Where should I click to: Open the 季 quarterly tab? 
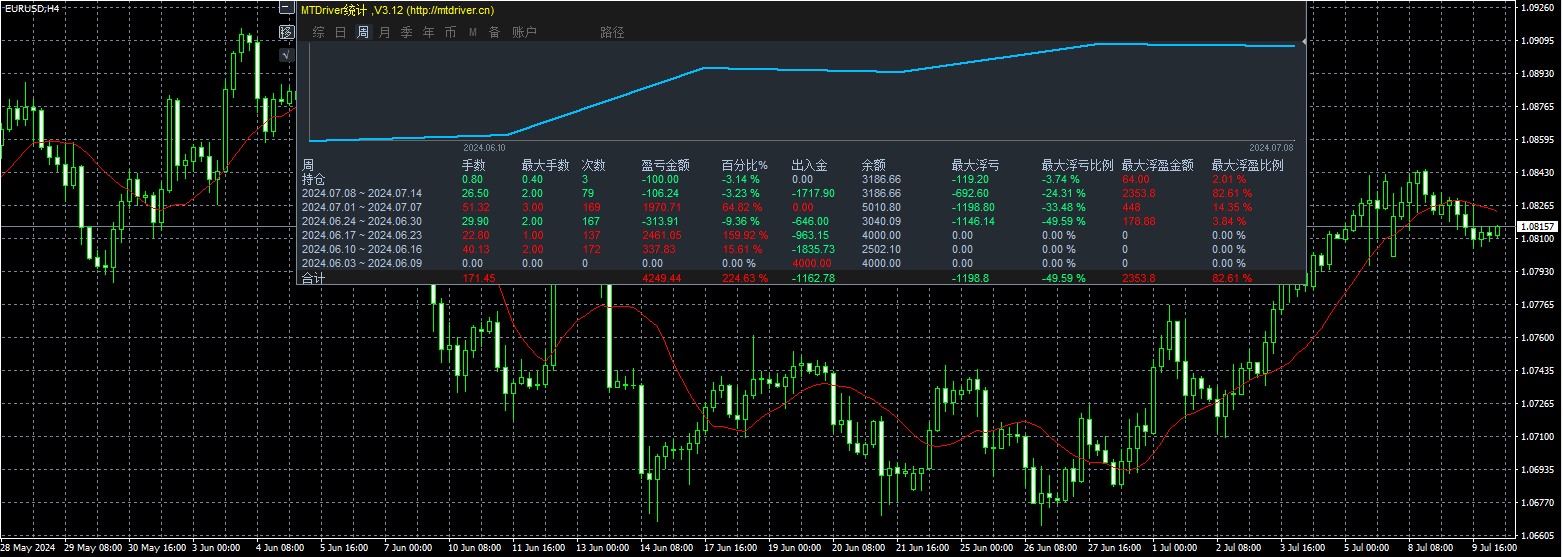(x=407, y=32)
